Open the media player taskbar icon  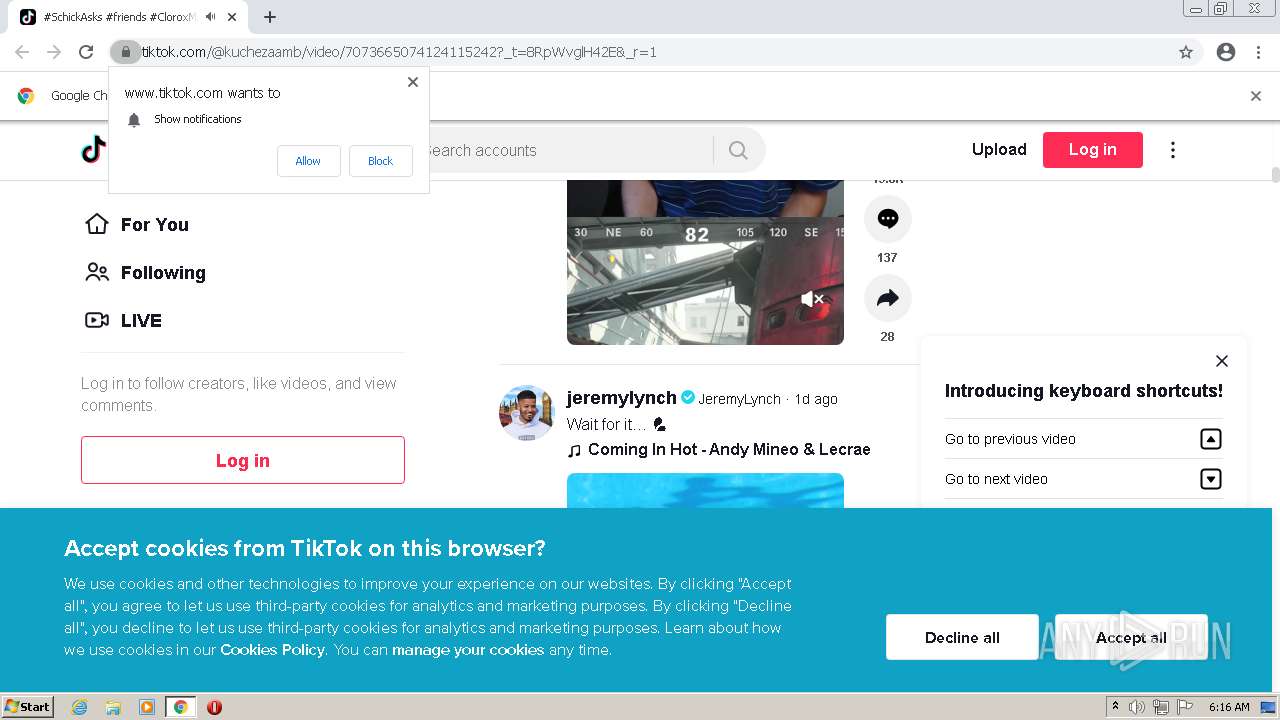[x=147, y=707]
